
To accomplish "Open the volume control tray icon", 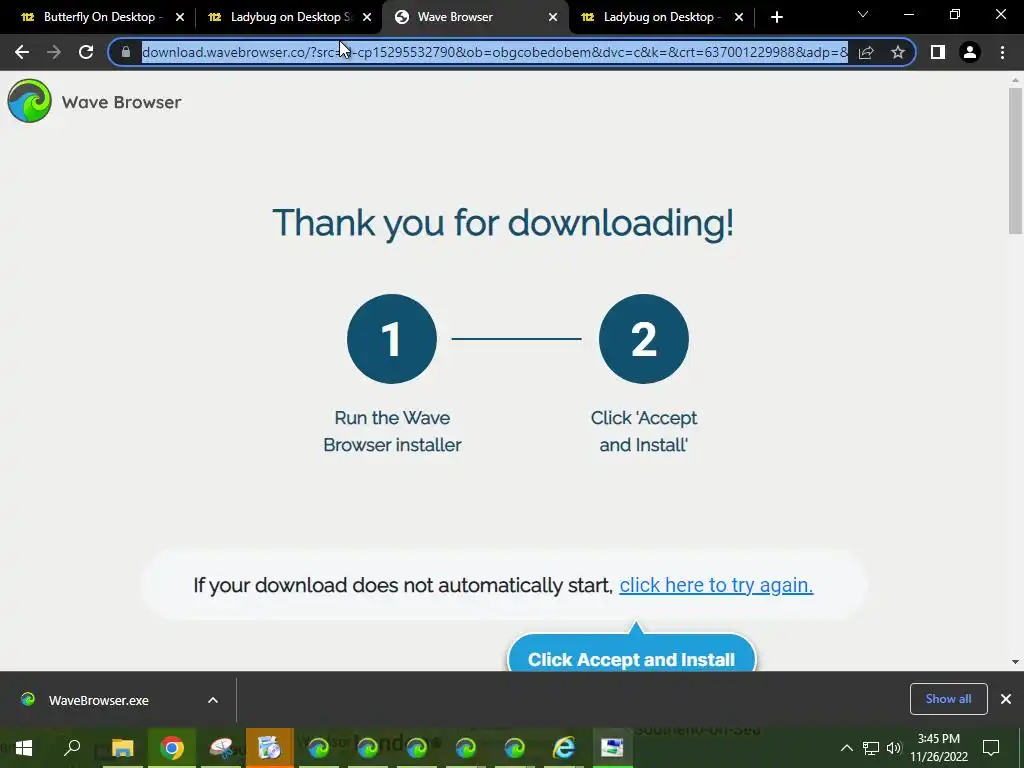I will pyautogui.click(x=893, y=748).
